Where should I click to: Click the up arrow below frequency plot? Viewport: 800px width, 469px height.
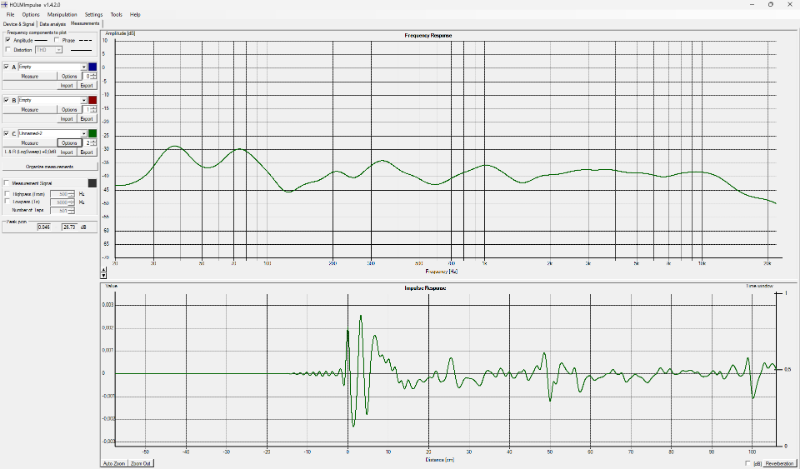click(104, 269)
